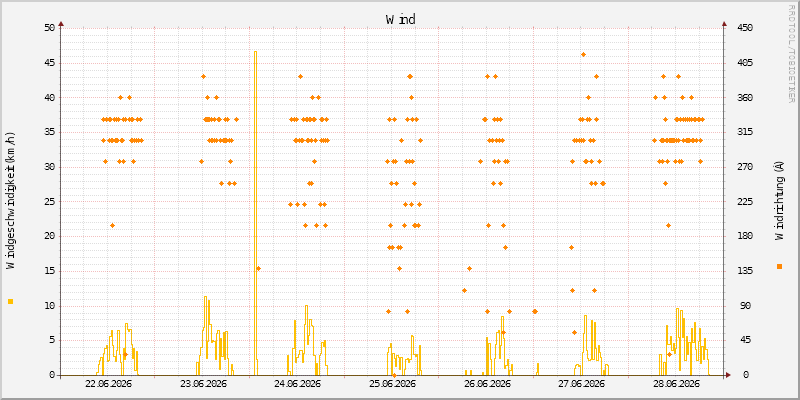Click the 24.06.2026 date label
Screen dimensions: 800x400
pos(297,384)
